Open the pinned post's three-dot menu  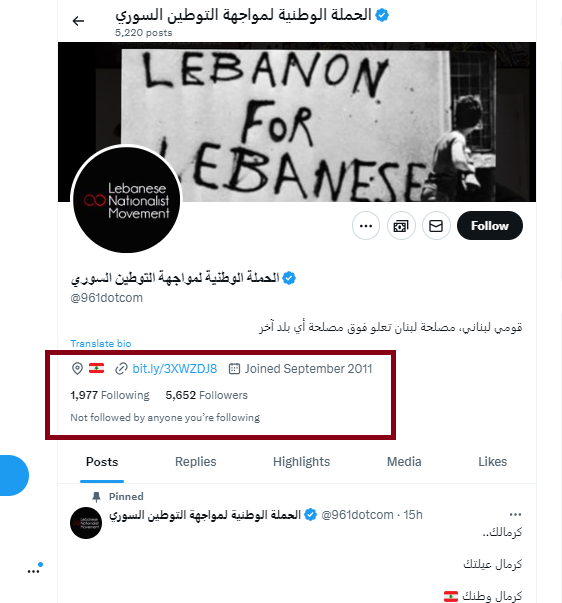515,515
